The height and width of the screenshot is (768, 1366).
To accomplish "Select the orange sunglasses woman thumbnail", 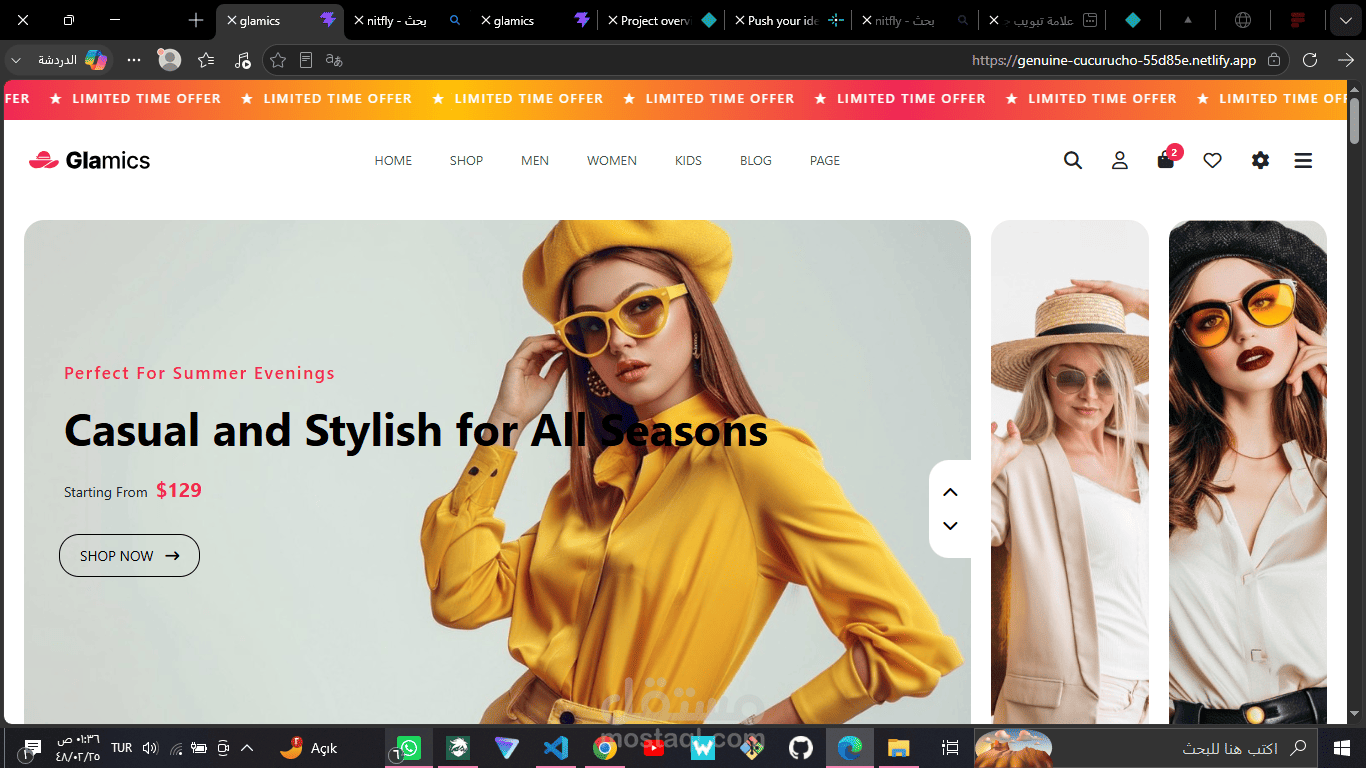I will coord(1248,472).
